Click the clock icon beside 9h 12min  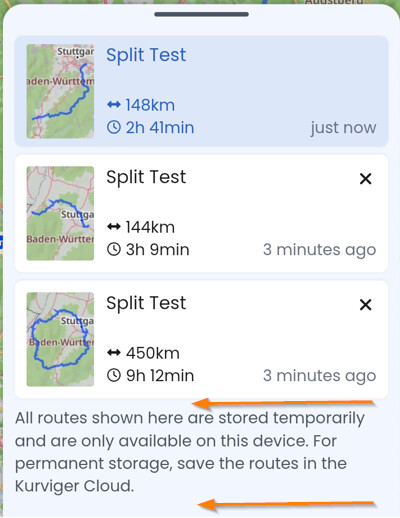click(114, 375)
